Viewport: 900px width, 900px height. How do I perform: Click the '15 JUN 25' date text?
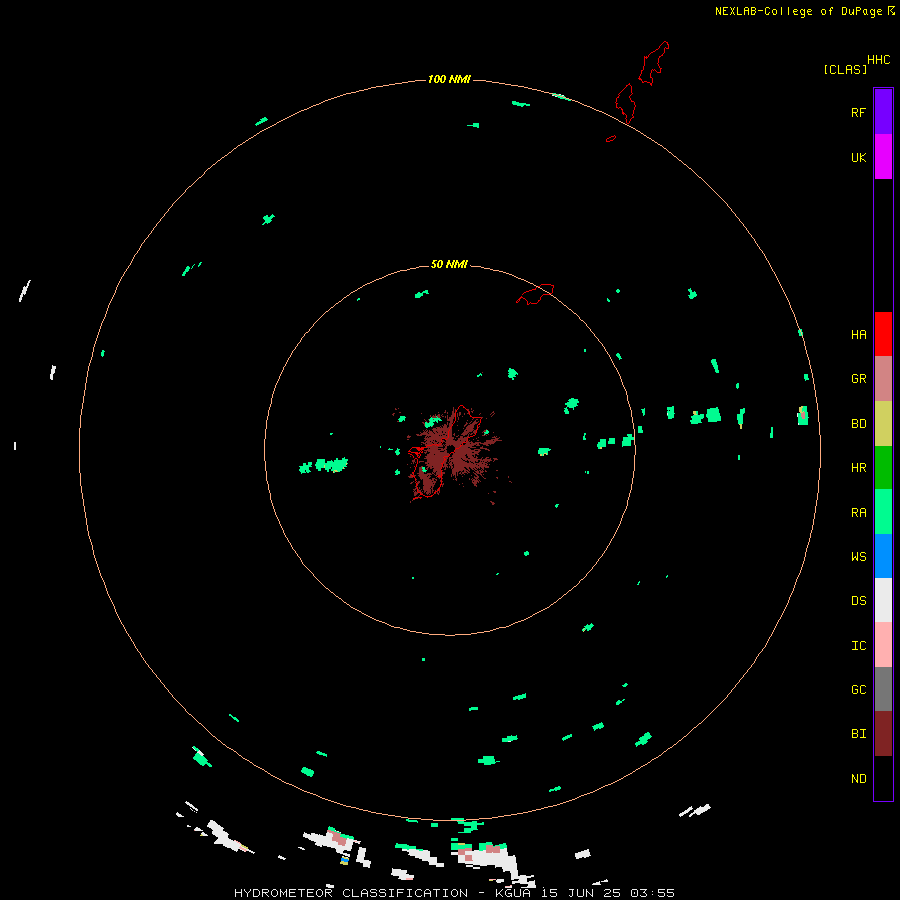pos(581,893)
